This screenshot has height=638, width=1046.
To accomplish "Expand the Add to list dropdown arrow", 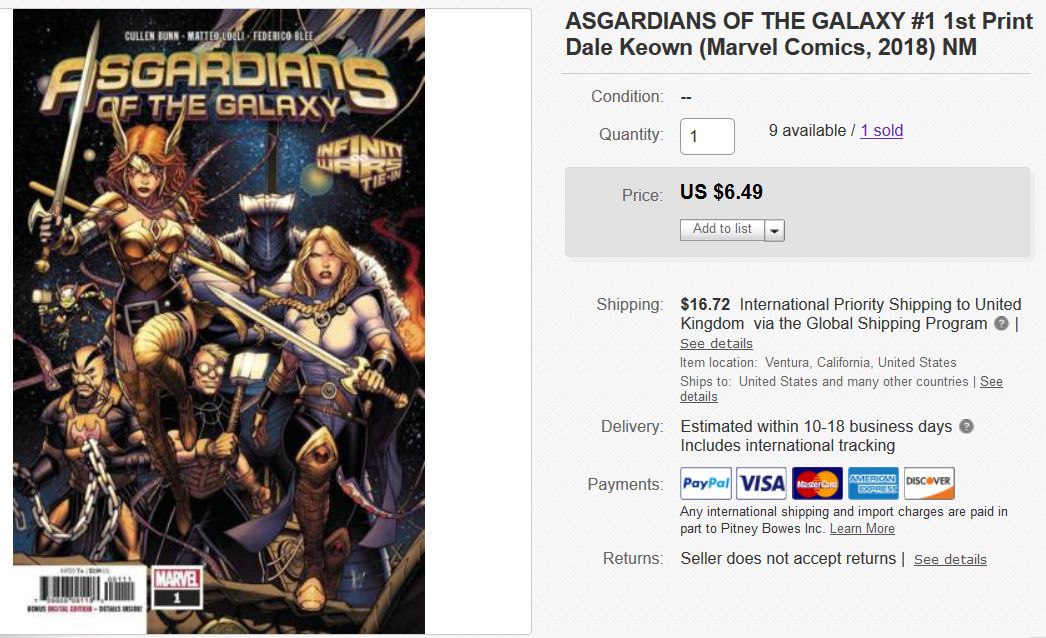I will (775, 231).
